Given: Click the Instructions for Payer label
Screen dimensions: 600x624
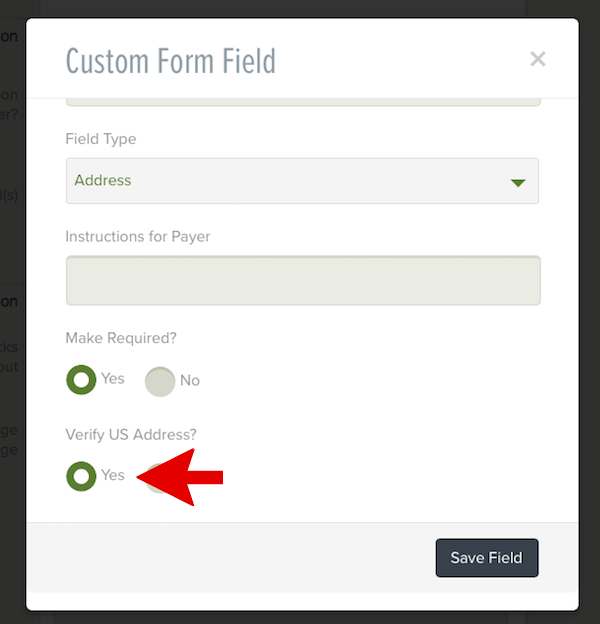Looking at the screenshot, I should [138, 237].
